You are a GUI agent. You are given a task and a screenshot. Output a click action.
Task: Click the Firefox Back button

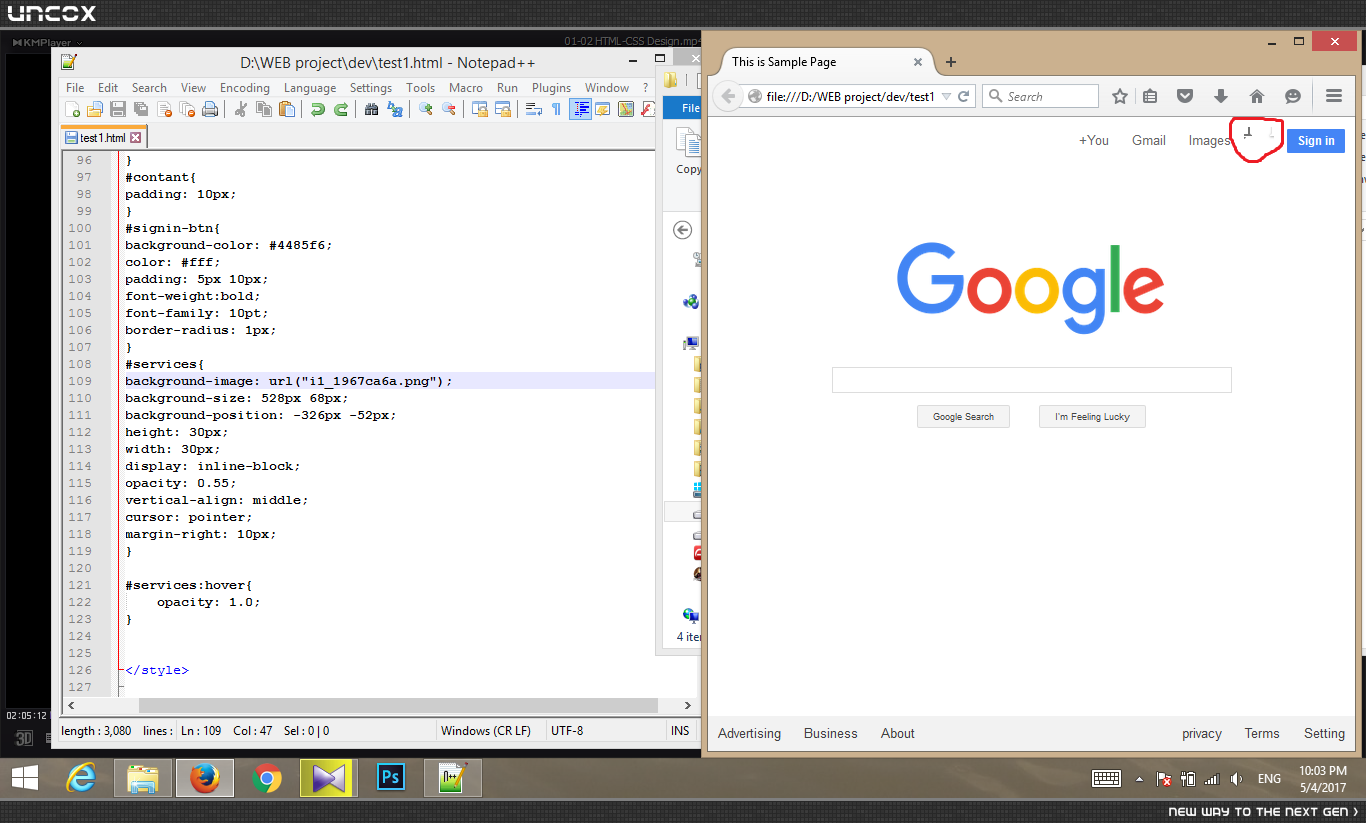[x=729, y=96]
